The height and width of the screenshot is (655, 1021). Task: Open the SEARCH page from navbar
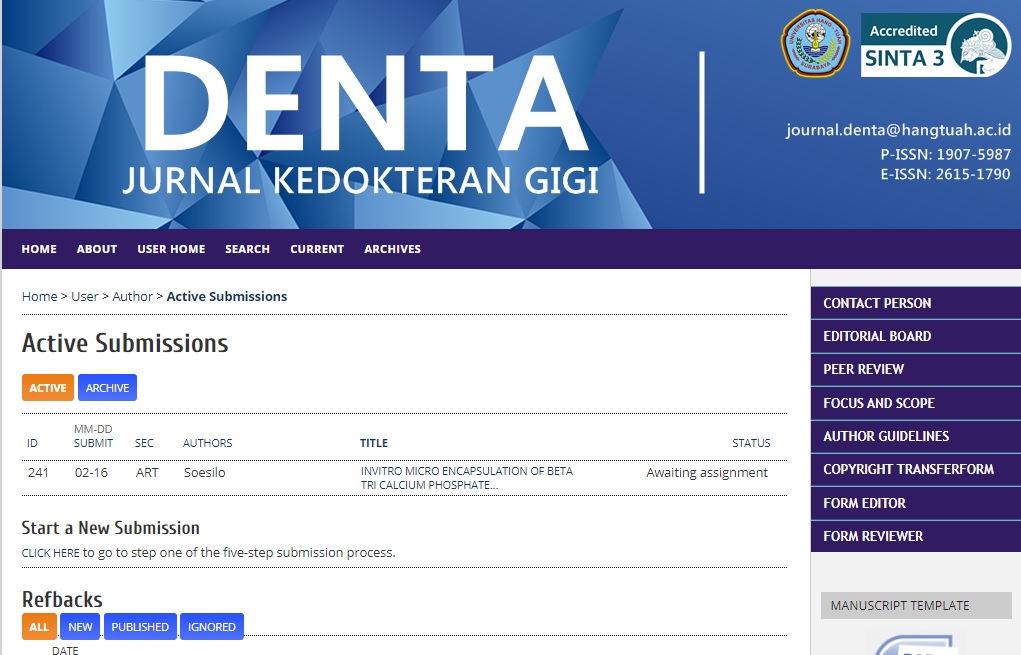click(247, 249)
